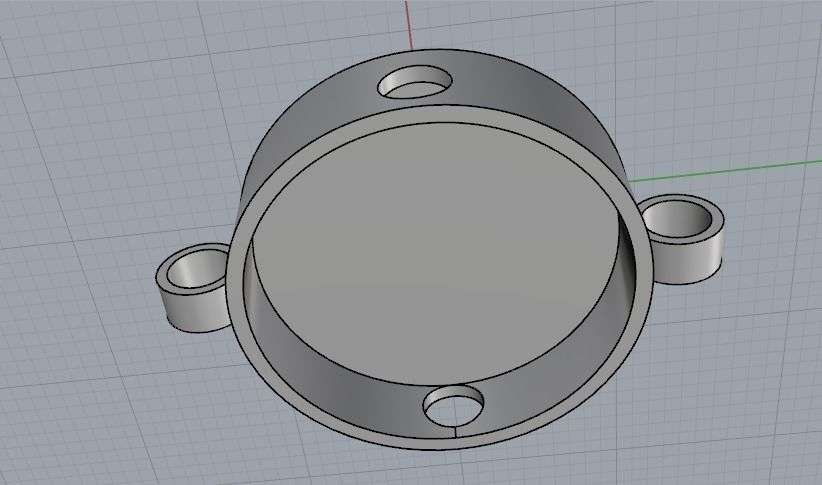Click the green axis line

coord(725,171)
